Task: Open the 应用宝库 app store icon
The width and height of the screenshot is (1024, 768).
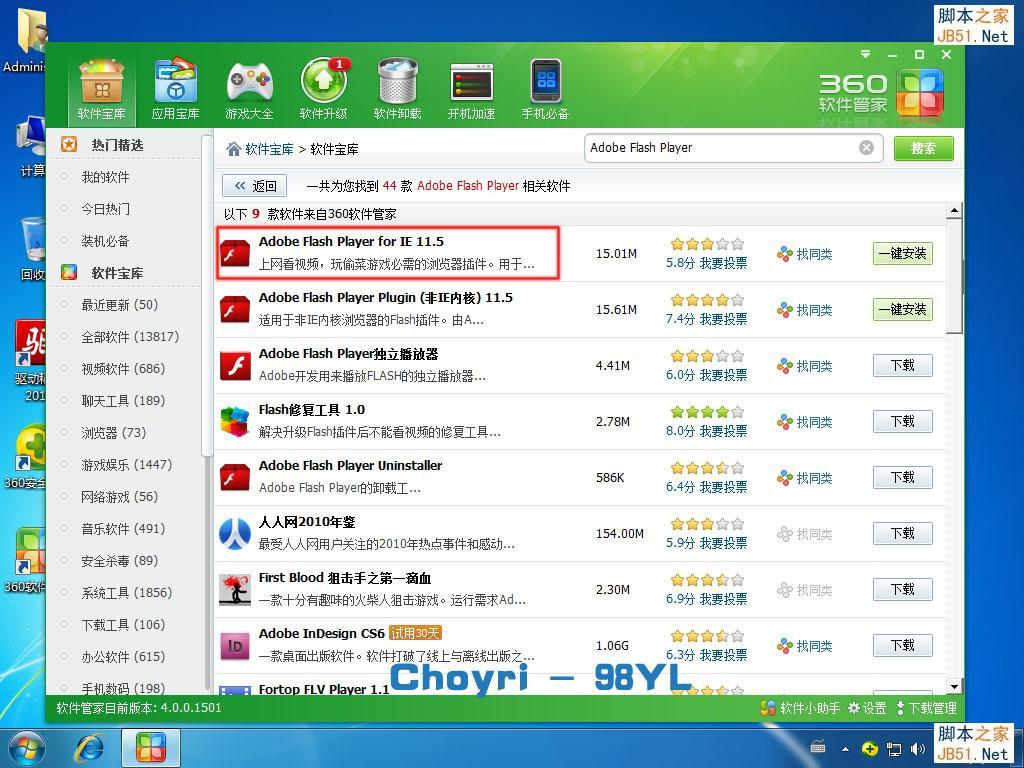Action: pos(174,85)
